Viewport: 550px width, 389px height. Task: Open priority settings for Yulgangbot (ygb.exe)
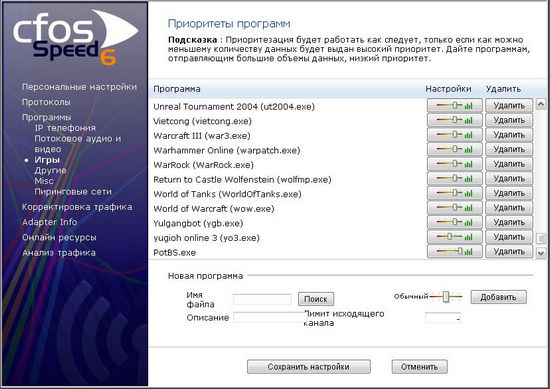point(455,222)
